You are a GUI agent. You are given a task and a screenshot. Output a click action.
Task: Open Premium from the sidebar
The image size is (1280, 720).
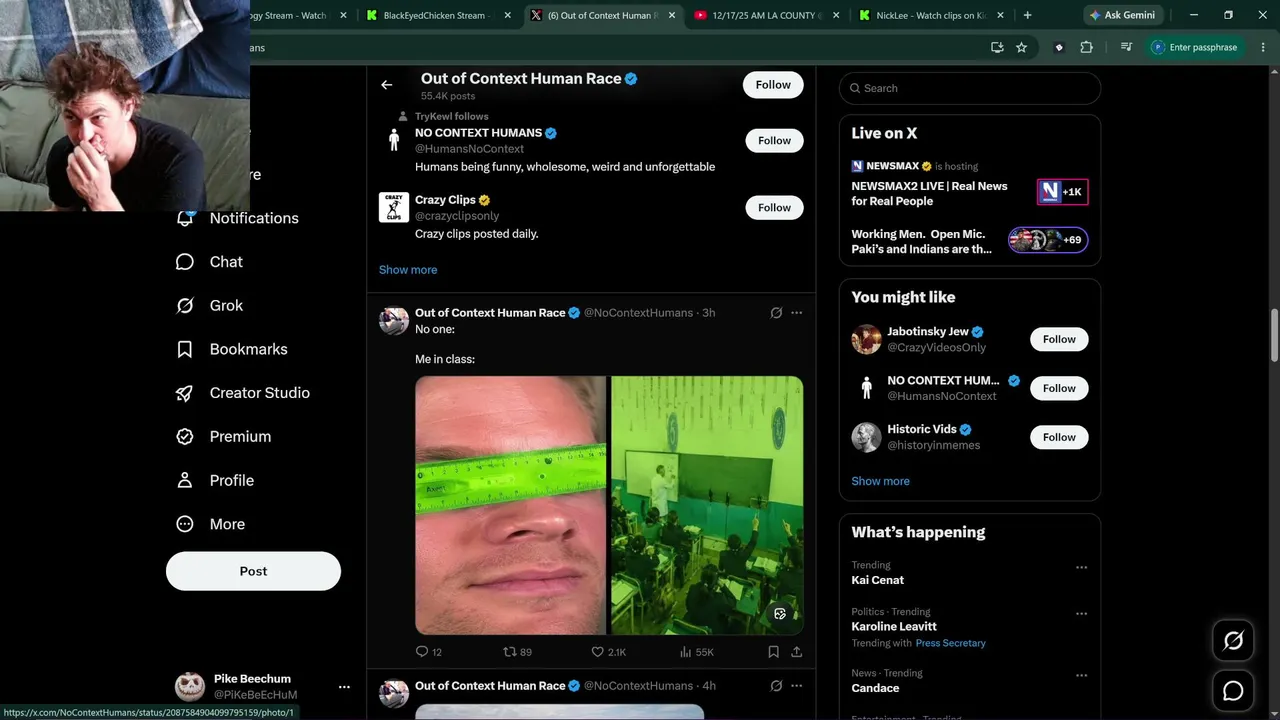pos(223,437)
